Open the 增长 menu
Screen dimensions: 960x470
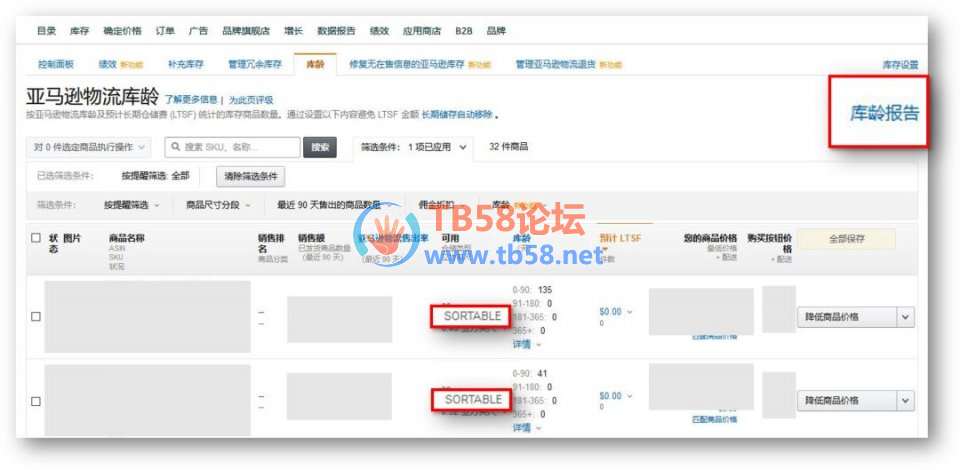click(293, 31)
